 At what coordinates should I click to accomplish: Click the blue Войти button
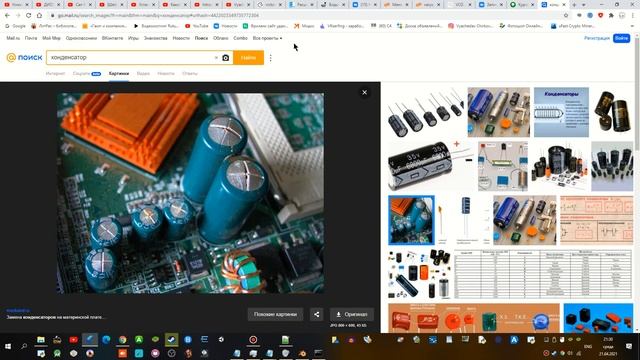[x=622, y=38]
